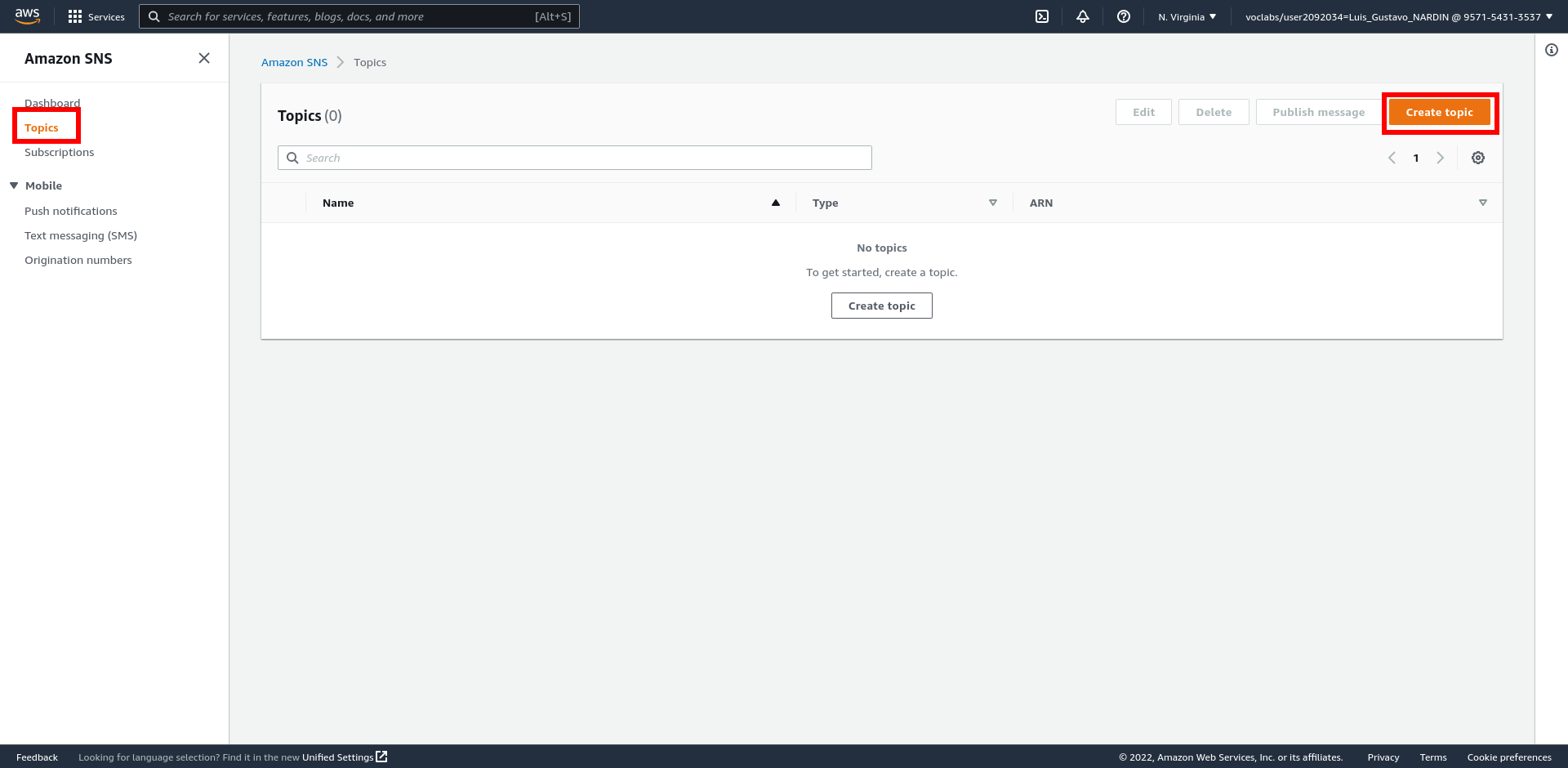Close the Amazon SNS navigation panel
This screenshot has height=768, width=1568.
[204, 58]
